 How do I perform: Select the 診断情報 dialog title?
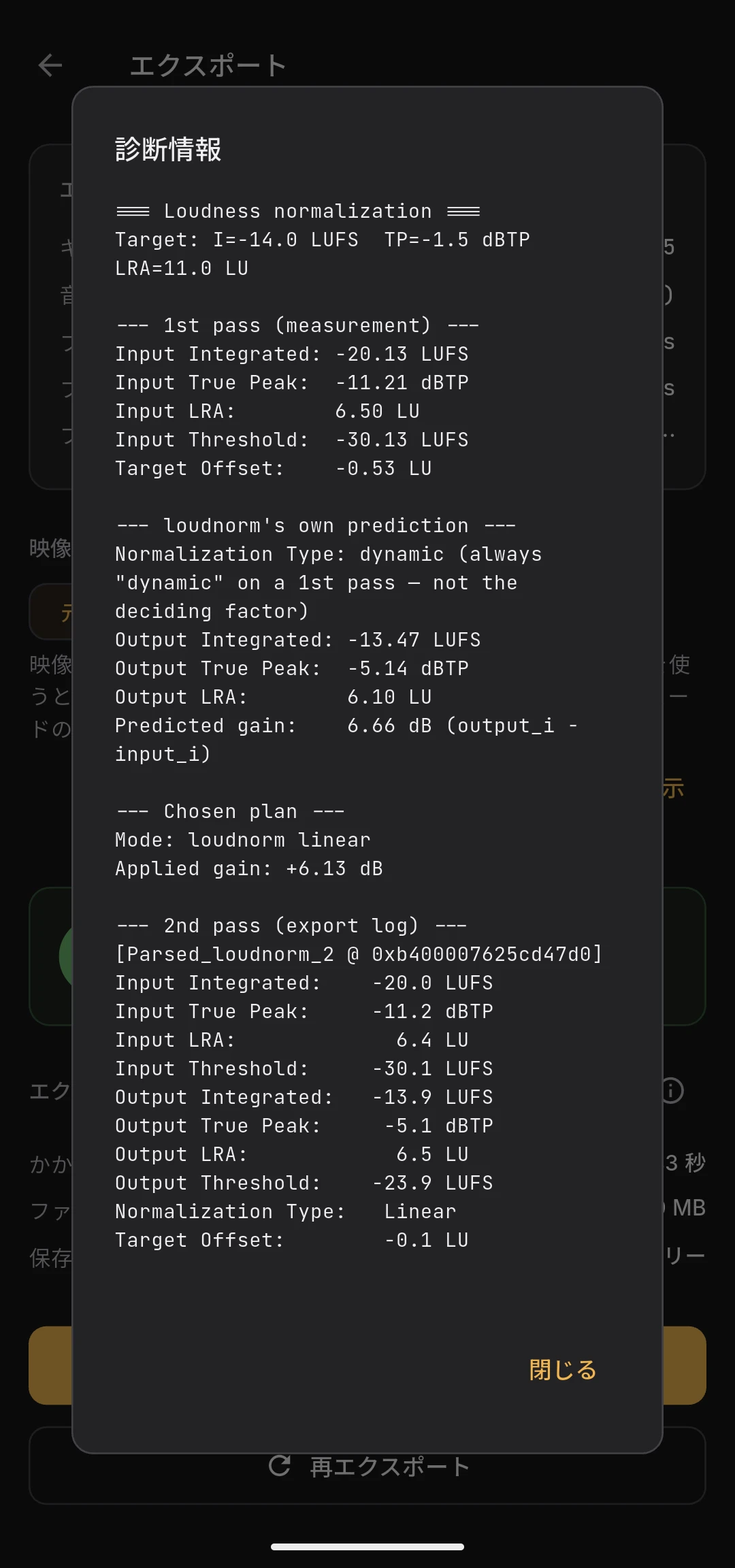tap(168, 149)
